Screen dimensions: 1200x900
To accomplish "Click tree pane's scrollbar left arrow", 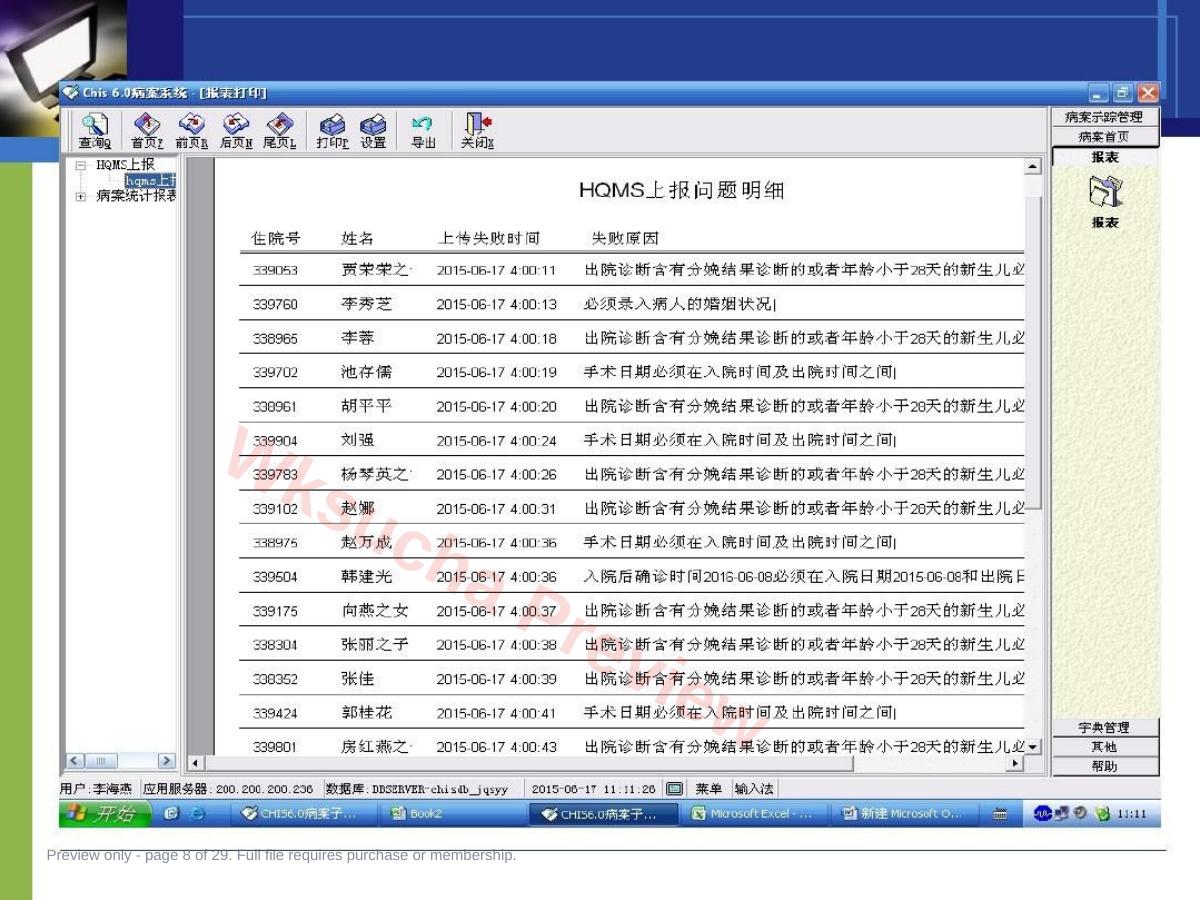I will tap(75, 761).
